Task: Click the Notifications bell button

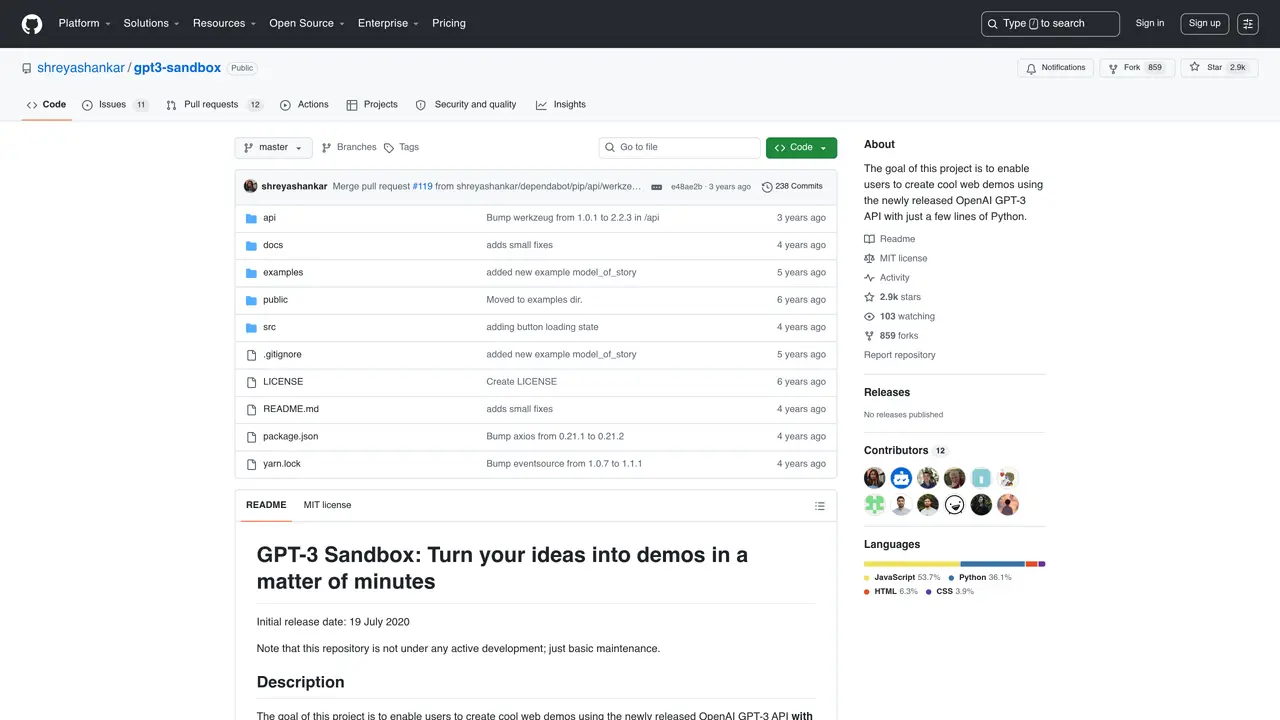Action: (1056, 68)
